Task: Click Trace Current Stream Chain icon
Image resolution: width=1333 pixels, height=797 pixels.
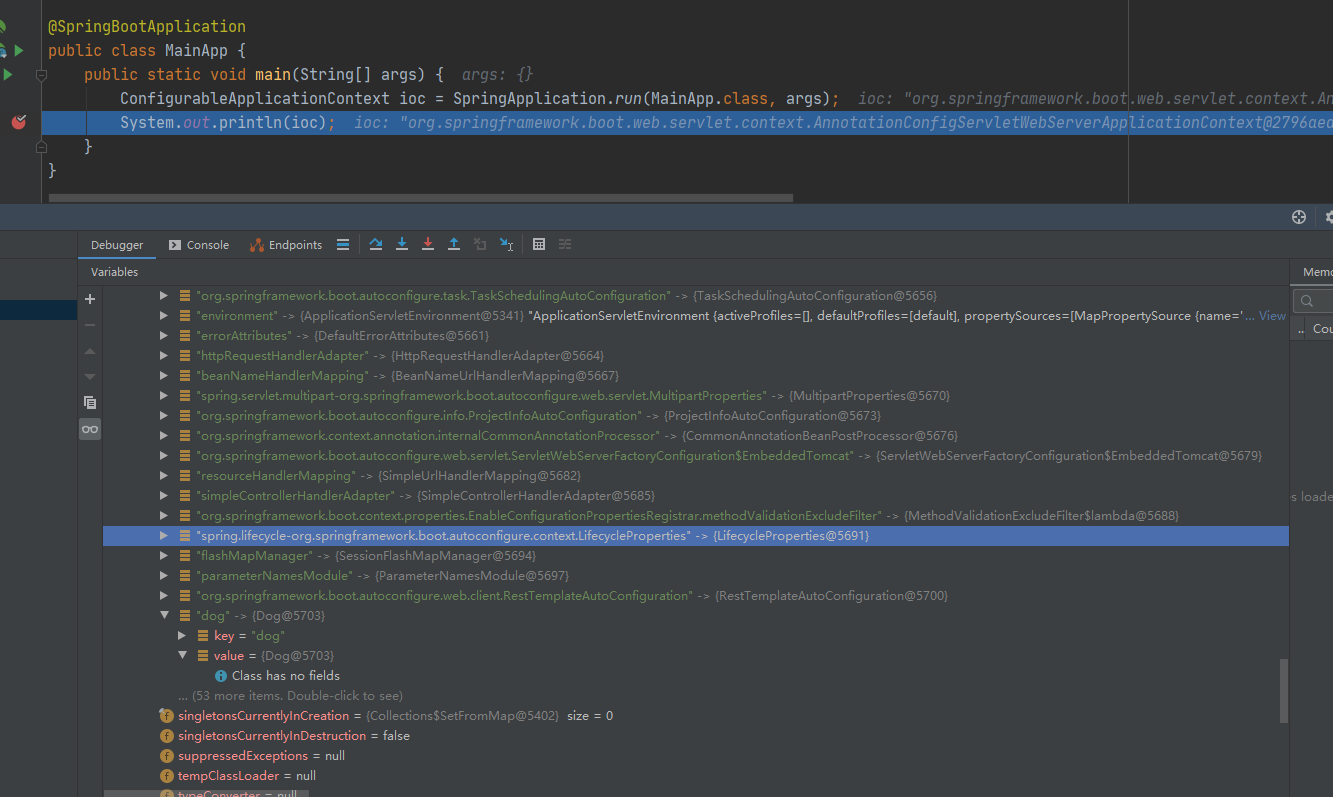Action: [x=565, y=244]
